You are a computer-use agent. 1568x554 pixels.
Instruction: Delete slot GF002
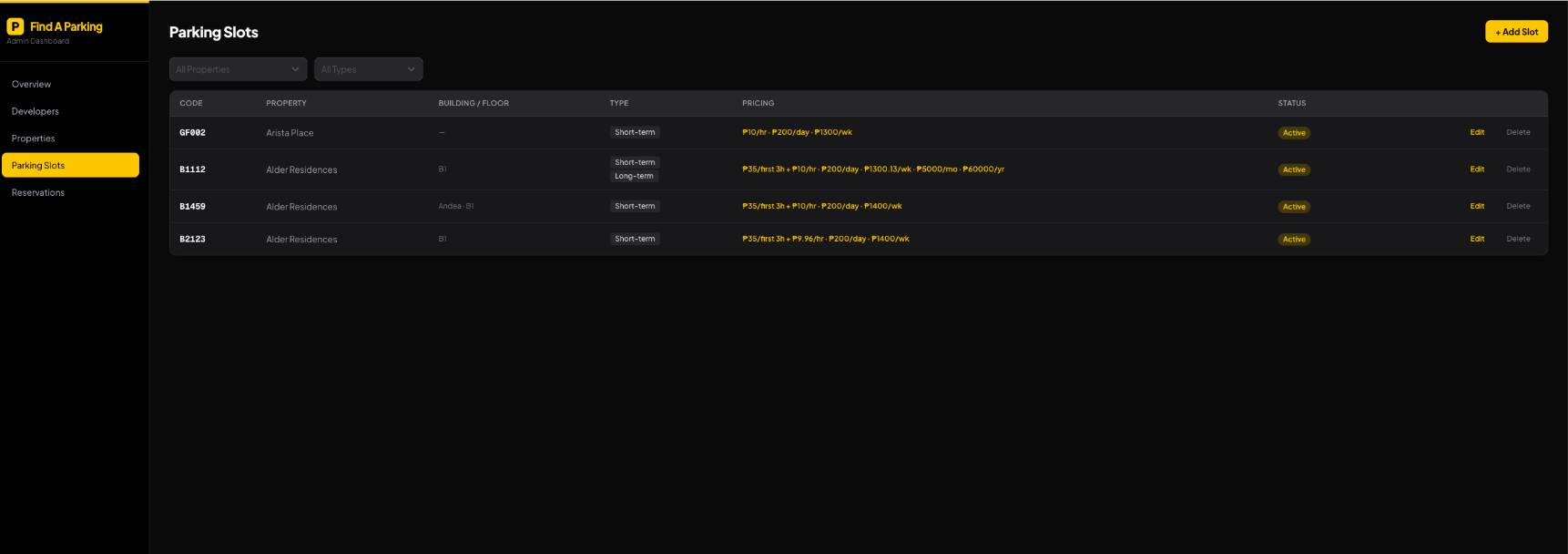point(1518,132)
